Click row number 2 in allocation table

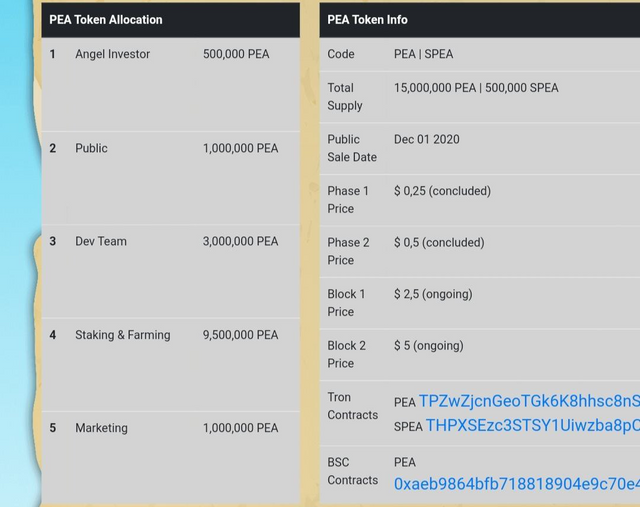[x=53, y=148]
